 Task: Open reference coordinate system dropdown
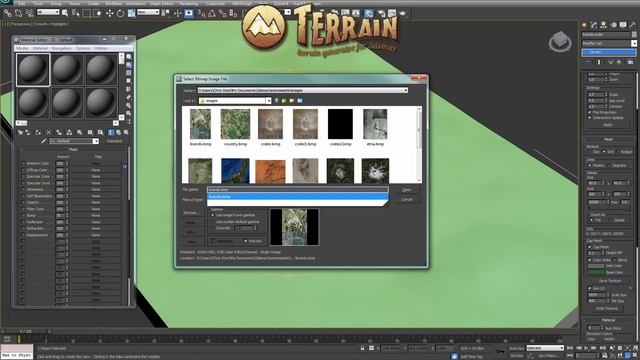click(x=148, y=12)
